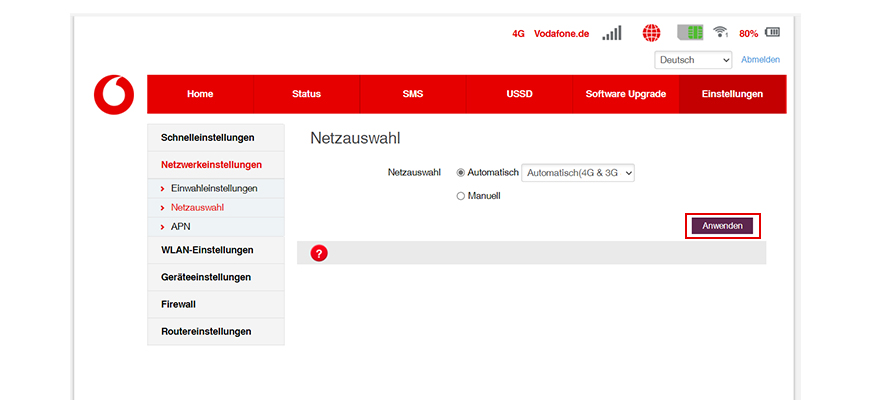Expand the WLAN-Einstellungen sidebar section
879x400 pixels.
point(207,250)
